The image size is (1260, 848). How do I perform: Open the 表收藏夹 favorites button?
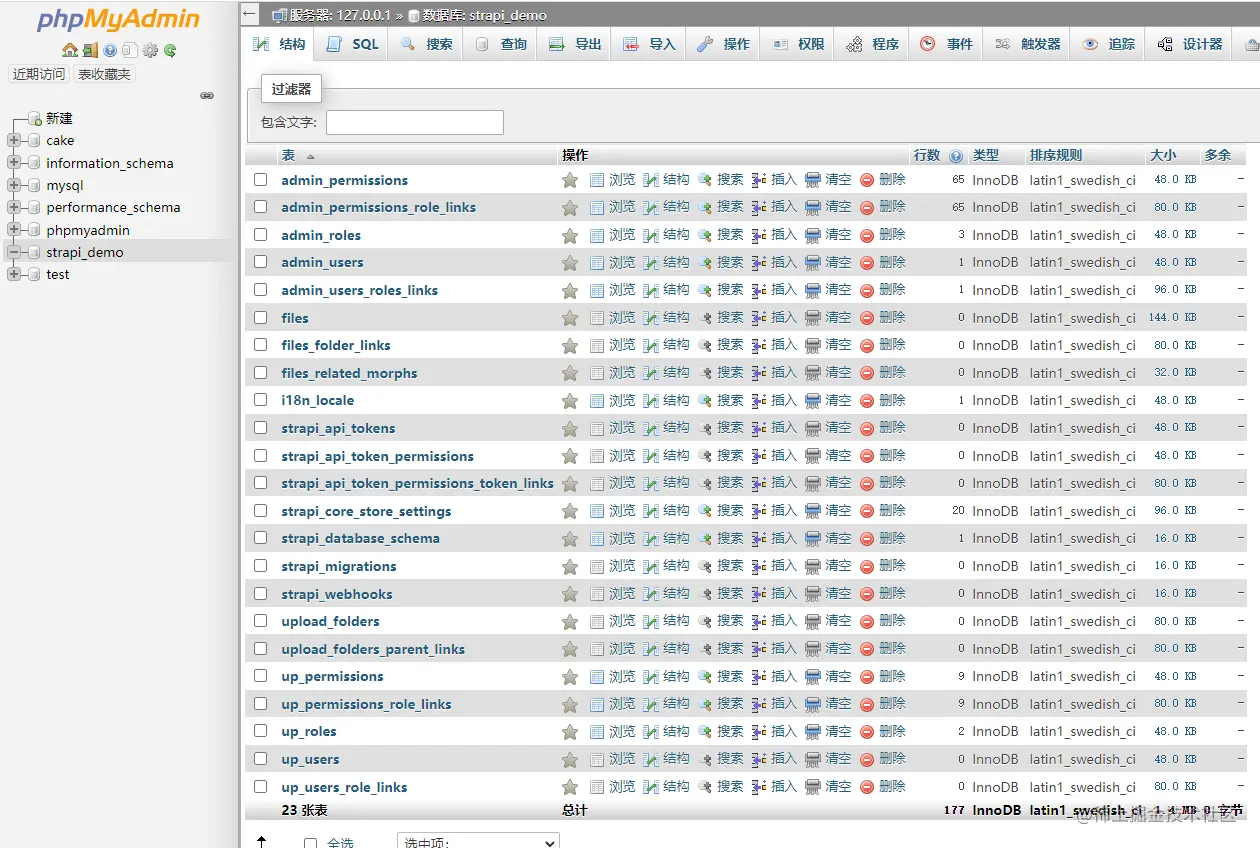[x=104, y=74]
